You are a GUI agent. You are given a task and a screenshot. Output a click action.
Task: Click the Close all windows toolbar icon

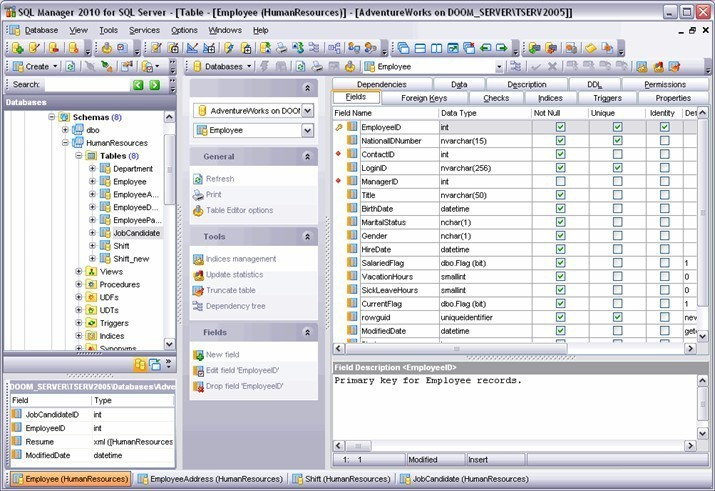pyautogui.click(x=469, y=48)
